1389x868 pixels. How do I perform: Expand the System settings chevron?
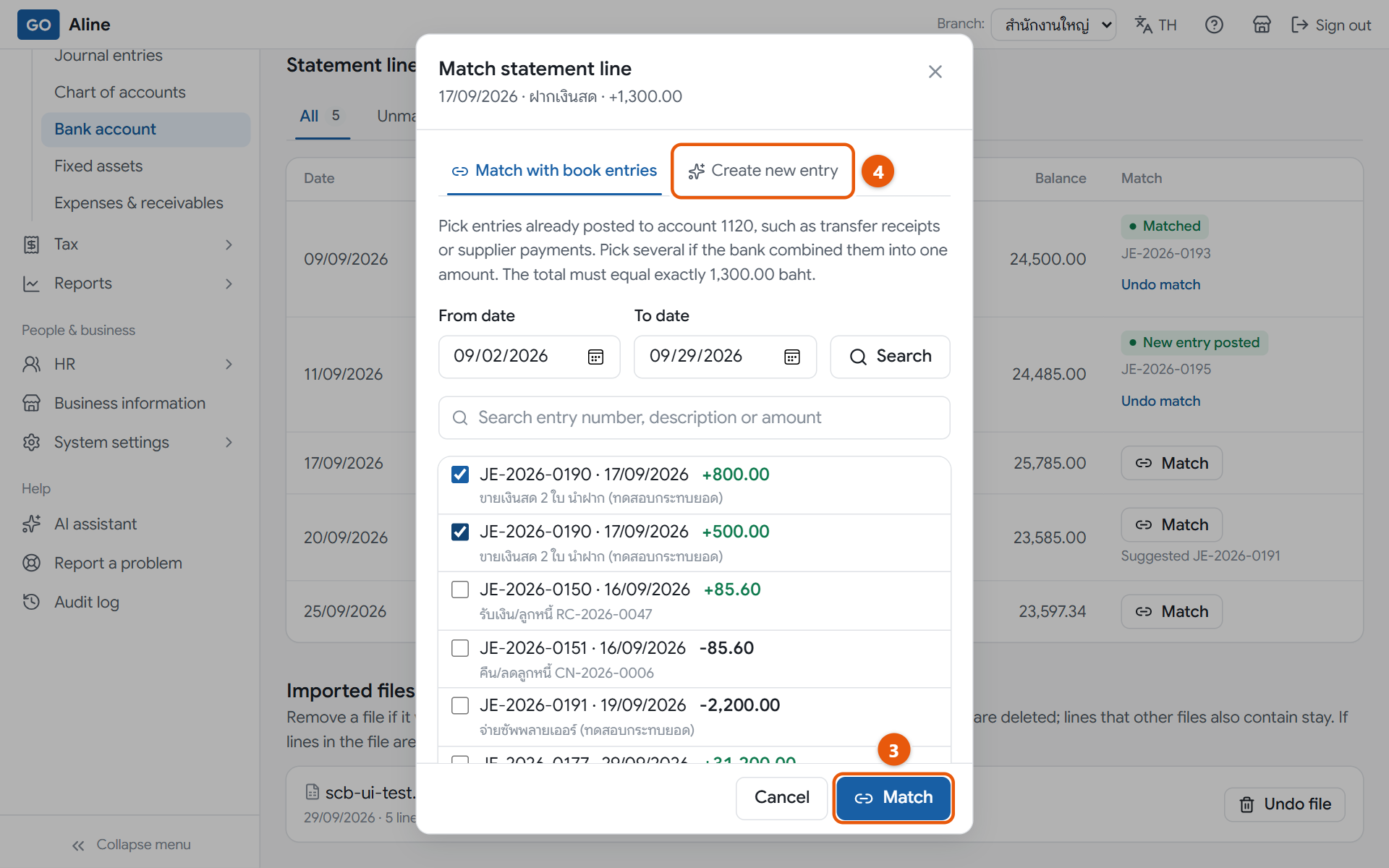229,442
